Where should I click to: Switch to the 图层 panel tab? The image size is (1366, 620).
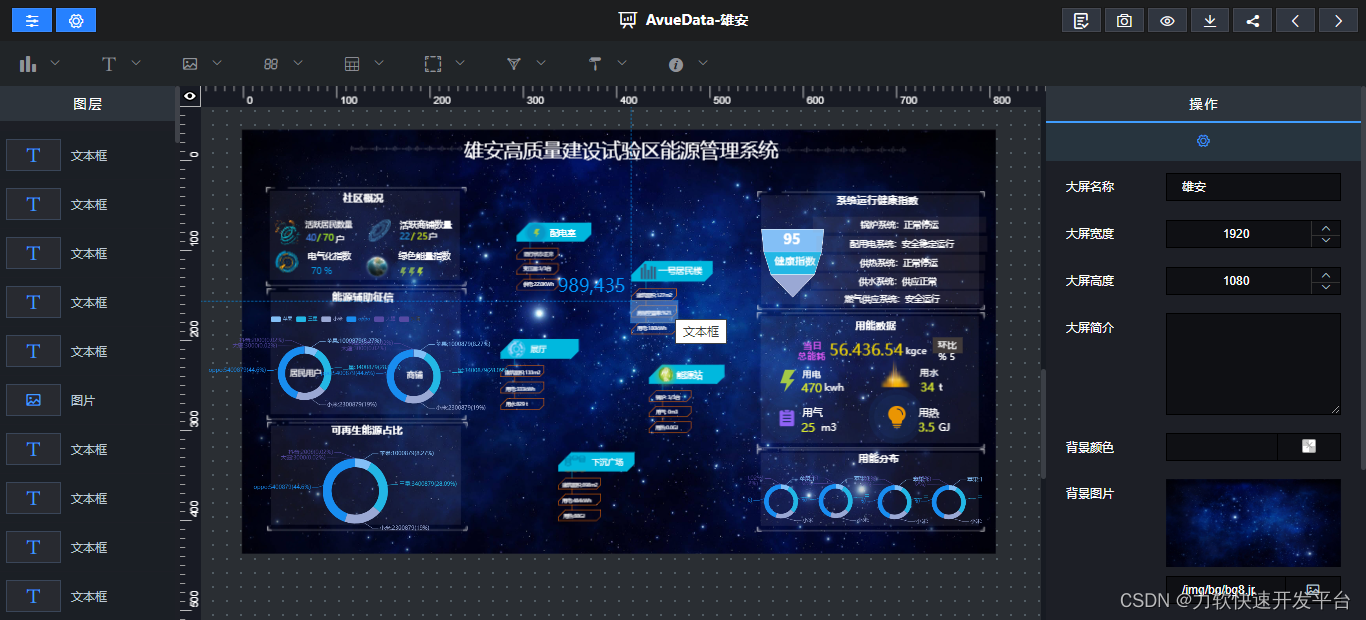88,104
